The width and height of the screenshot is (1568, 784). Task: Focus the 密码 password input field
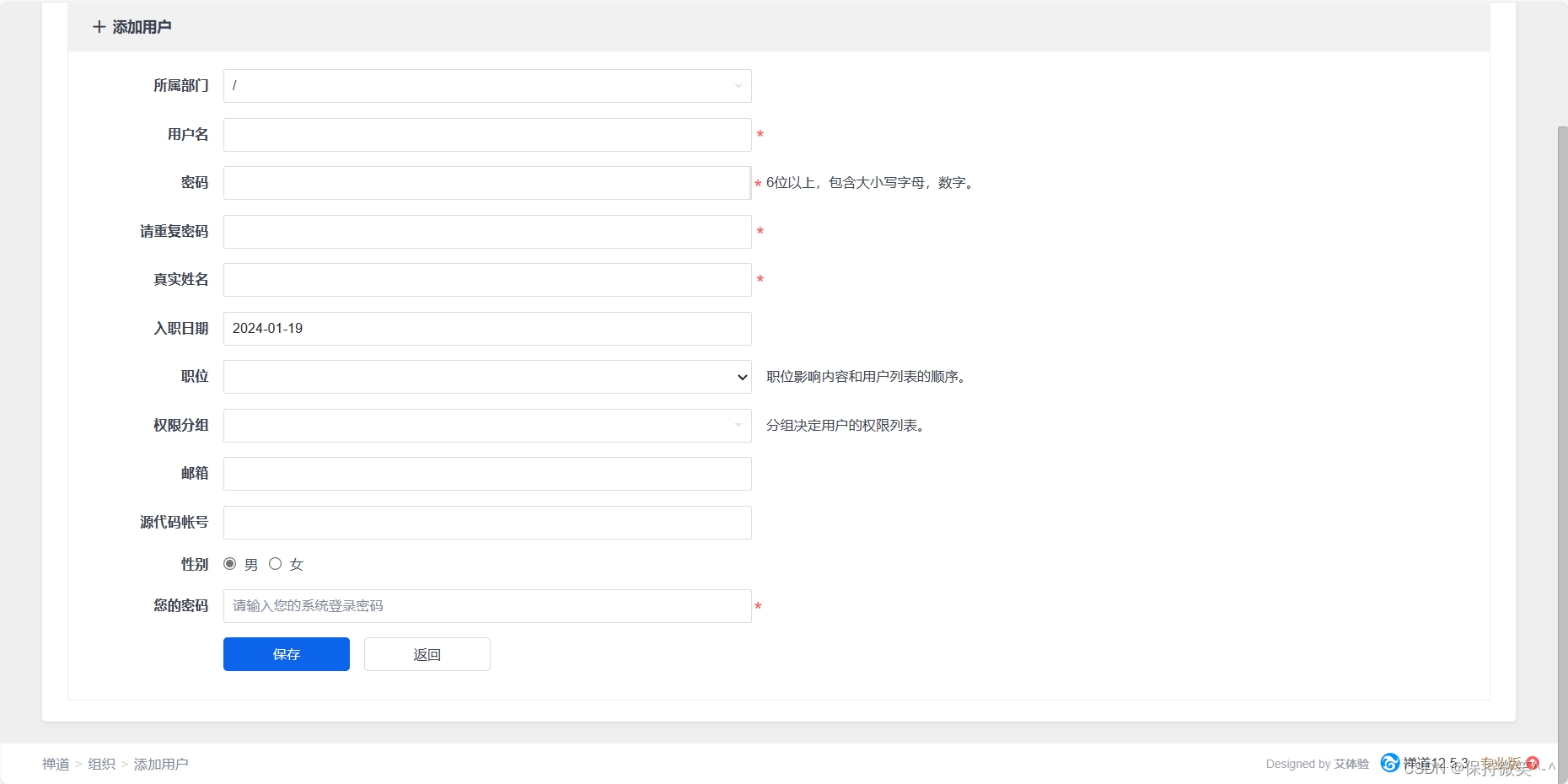(x=487, y=183)
